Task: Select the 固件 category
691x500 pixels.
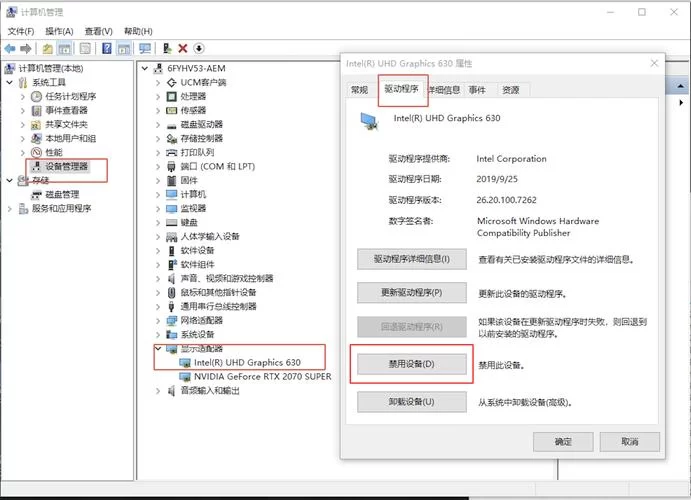Action: pos(189,180)
